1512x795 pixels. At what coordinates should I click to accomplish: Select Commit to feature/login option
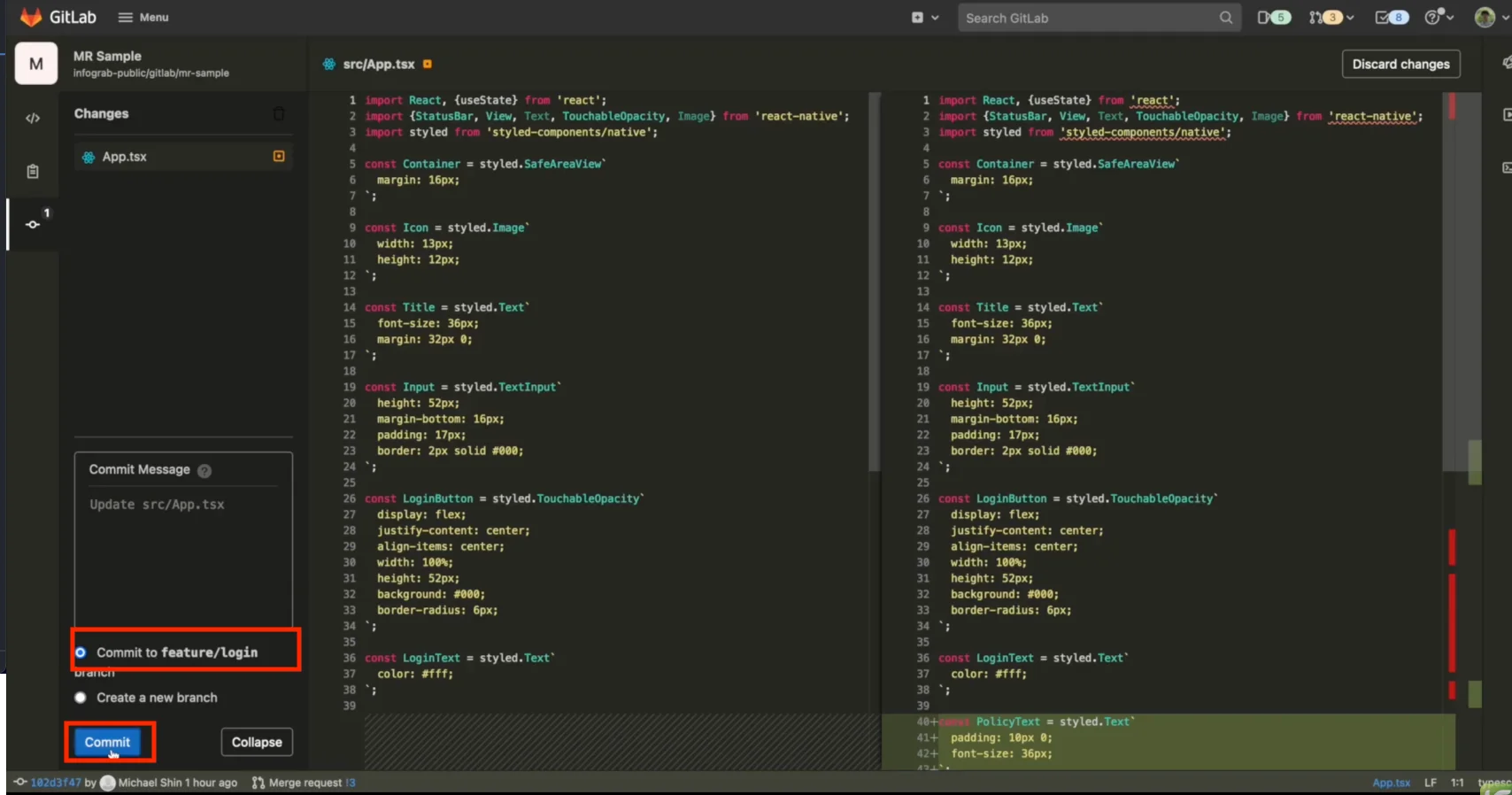tap(81, 652)
